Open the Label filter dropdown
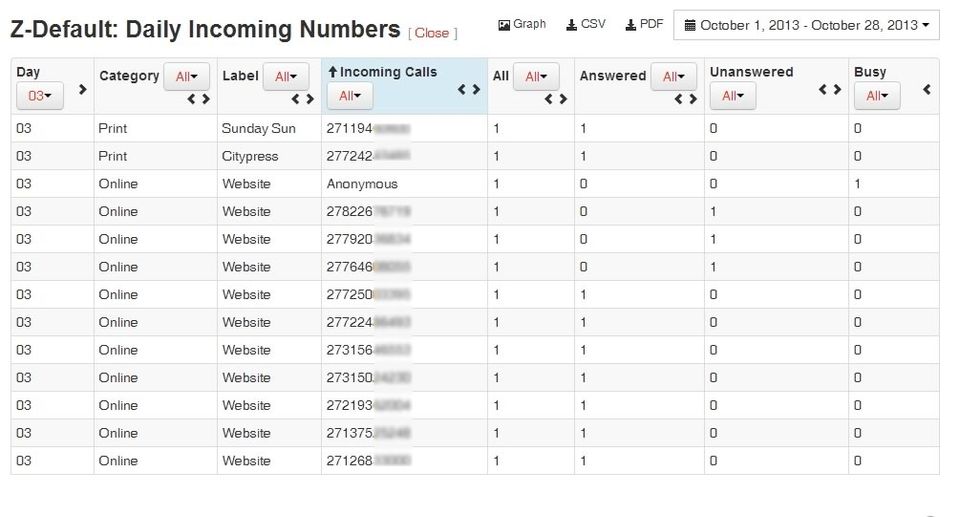Viewport: 960px width, 517px height. [x=286, y=77]
